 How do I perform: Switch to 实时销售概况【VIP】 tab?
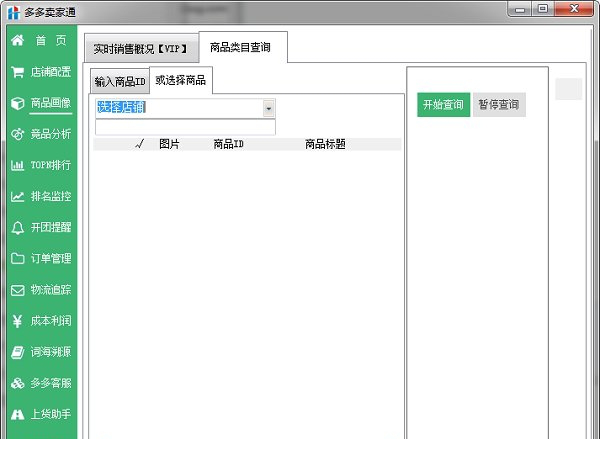(141, 49)
